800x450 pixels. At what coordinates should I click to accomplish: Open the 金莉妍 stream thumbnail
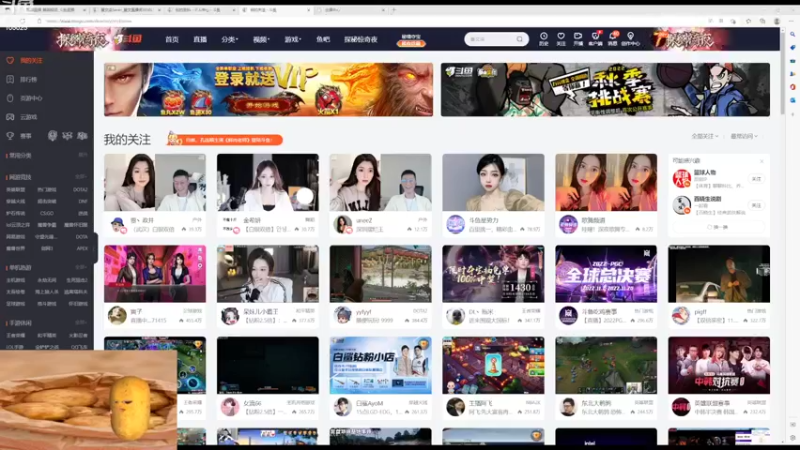(268, 182)
